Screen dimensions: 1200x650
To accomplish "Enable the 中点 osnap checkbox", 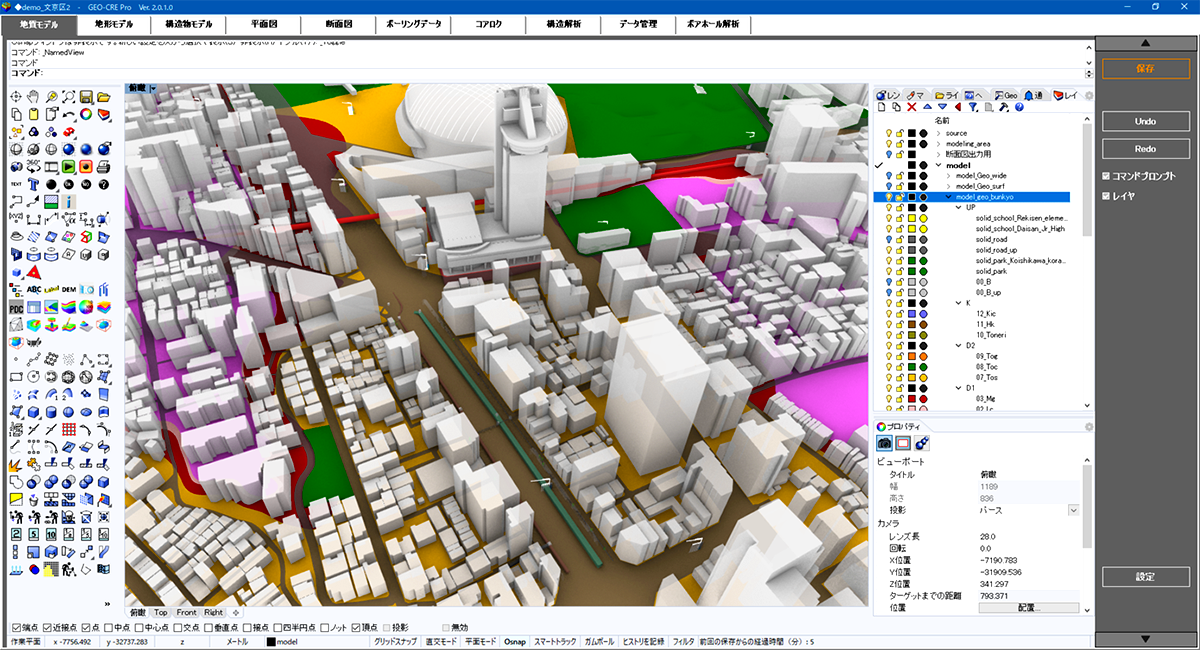I will tap(108, 627).
